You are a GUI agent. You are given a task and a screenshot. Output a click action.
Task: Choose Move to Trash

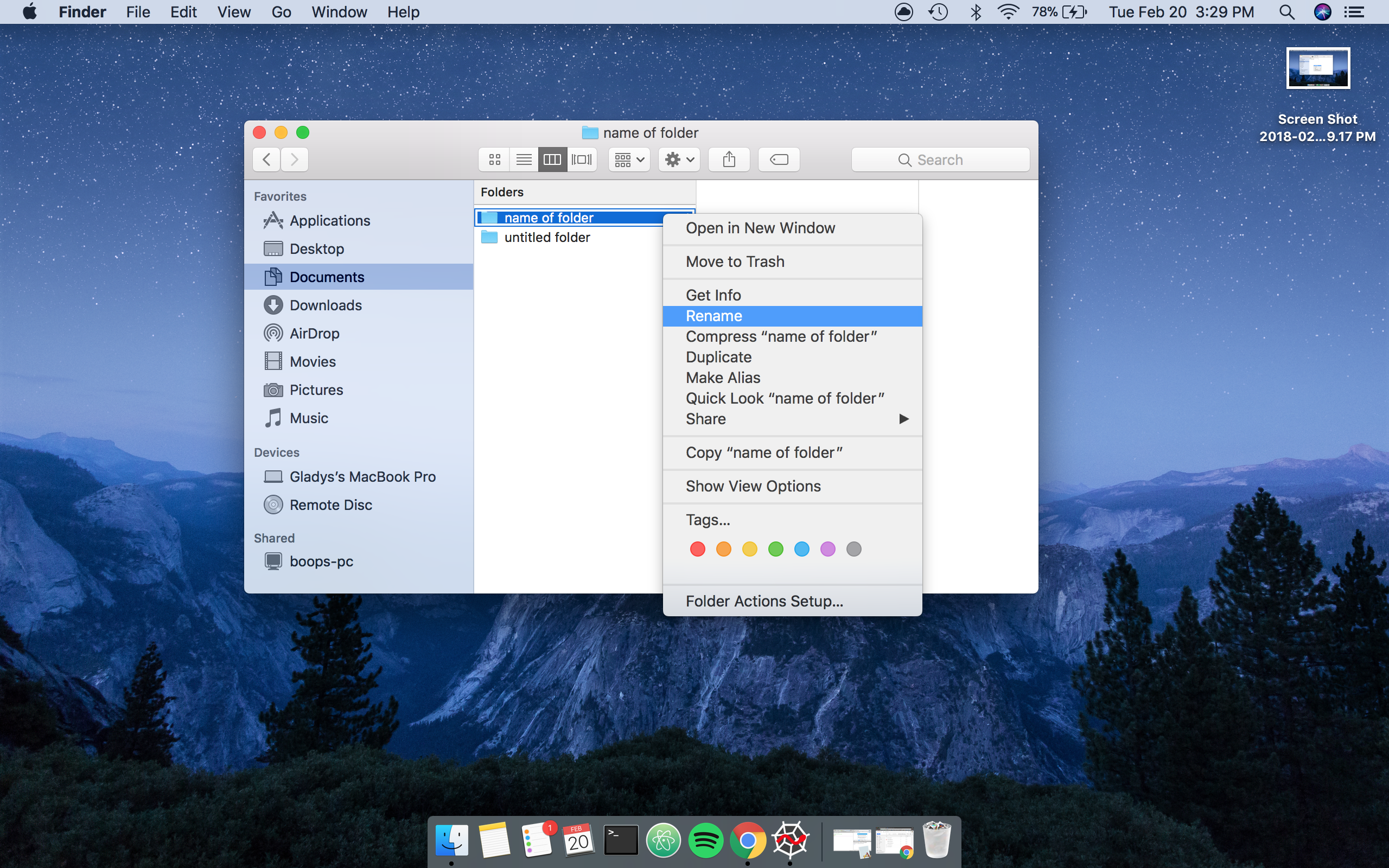click(x=792, y=261)
